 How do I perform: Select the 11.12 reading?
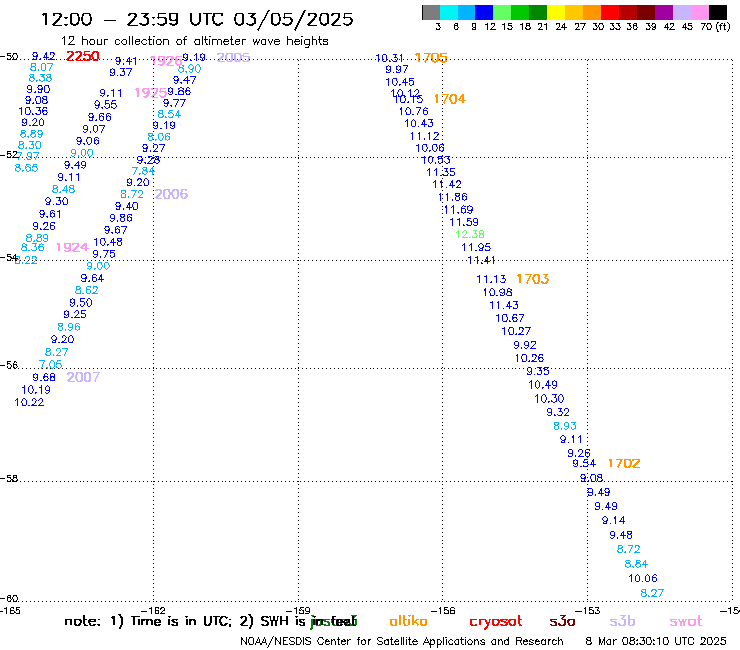point(424,136)
